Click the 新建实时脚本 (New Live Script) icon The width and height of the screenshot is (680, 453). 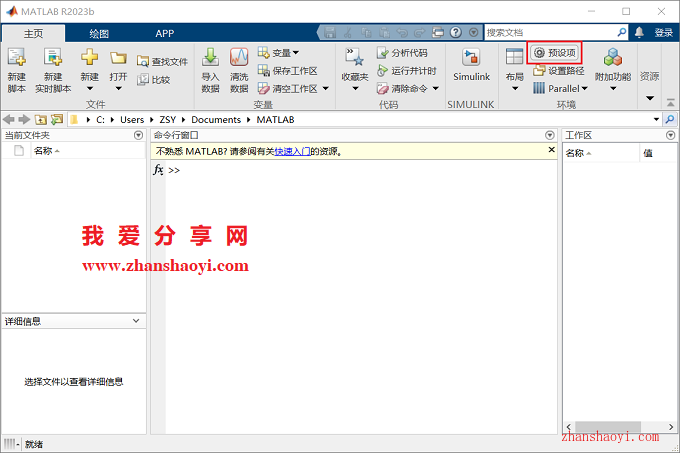pos(53,57)
